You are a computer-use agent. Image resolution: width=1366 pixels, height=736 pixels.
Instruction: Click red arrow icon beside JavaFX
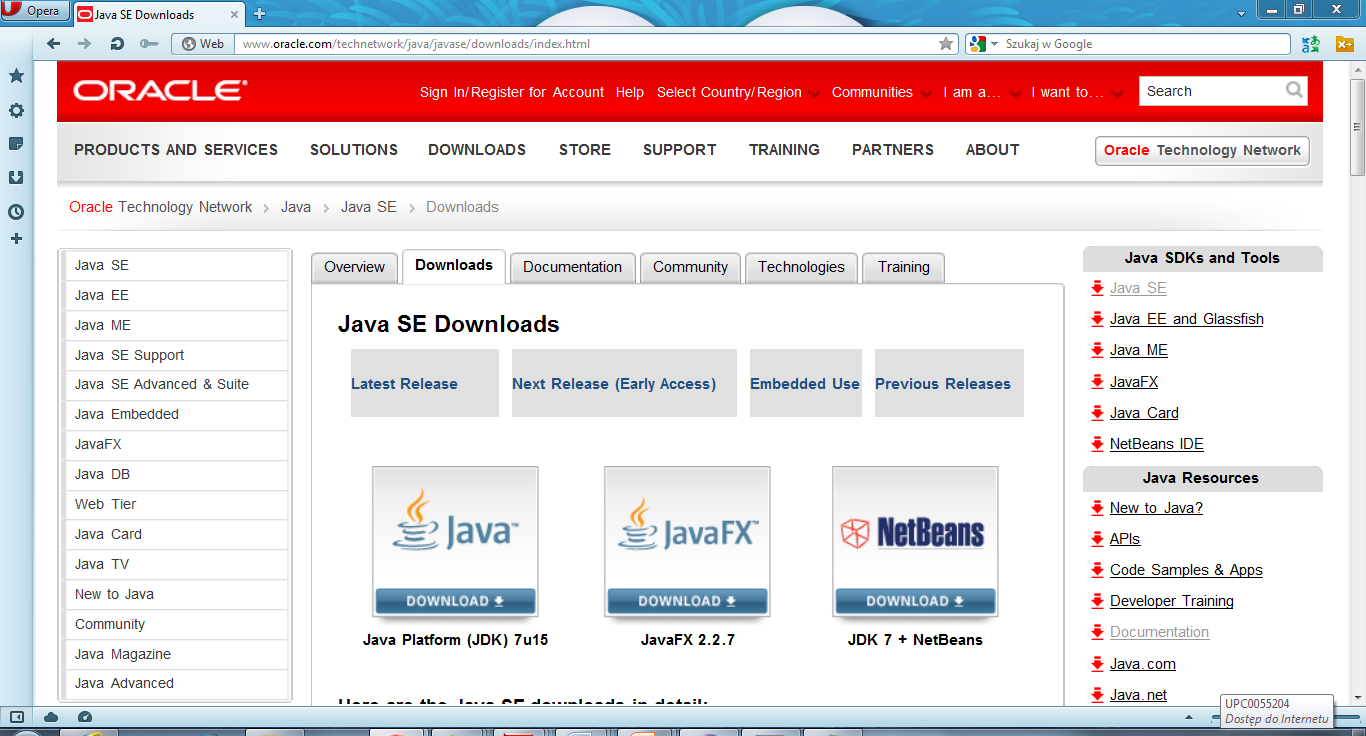tap(1098, 382)
